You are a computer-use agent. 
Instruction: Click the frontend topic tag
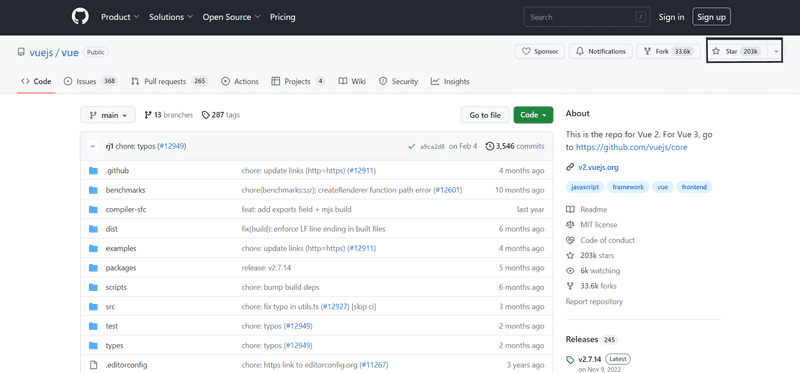(694, 187)
